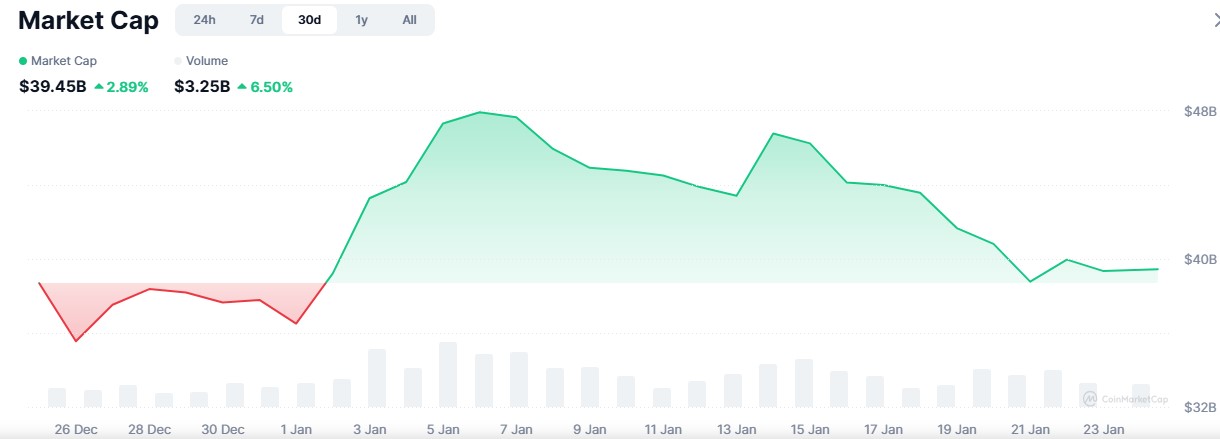Show the 1y time range
The width and height of the screenshot is (1220, 439).
pos(361,20)
